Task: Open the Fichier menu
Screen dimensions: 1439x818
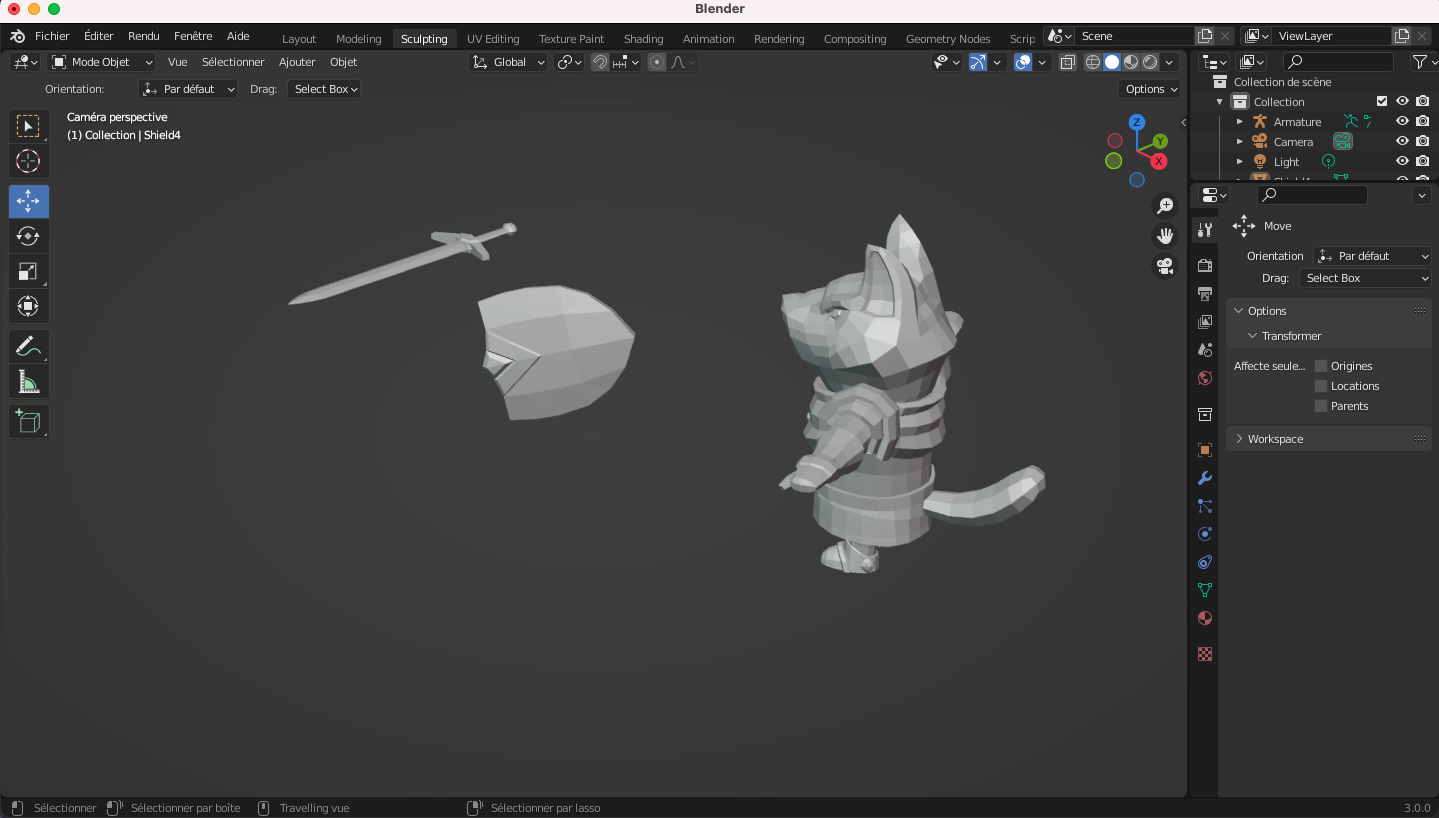Action: [52, 36]
